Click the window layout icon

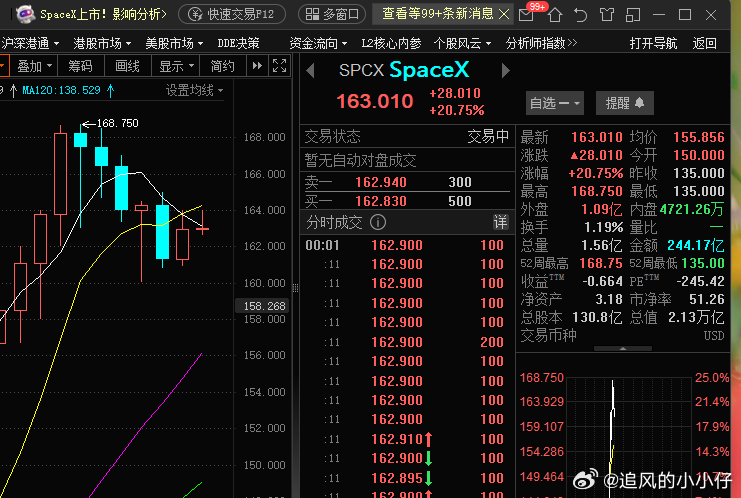point(633,15)
